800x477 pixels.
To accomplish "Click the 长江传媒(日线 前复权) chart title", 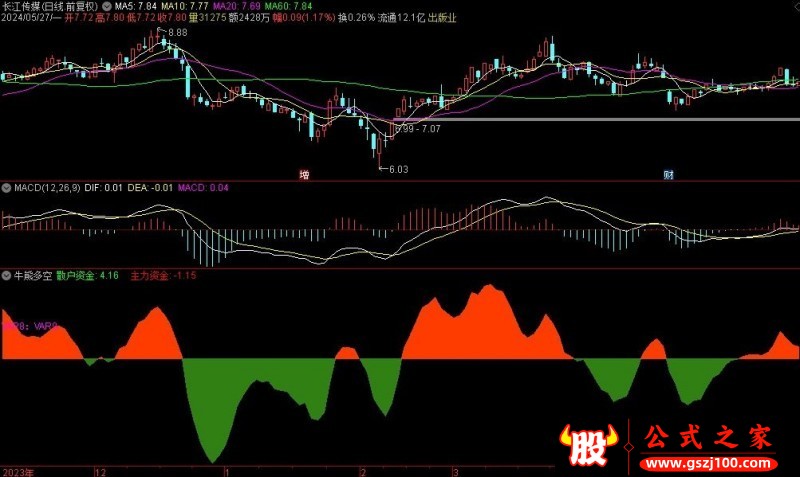I will [x=49, y=7].
